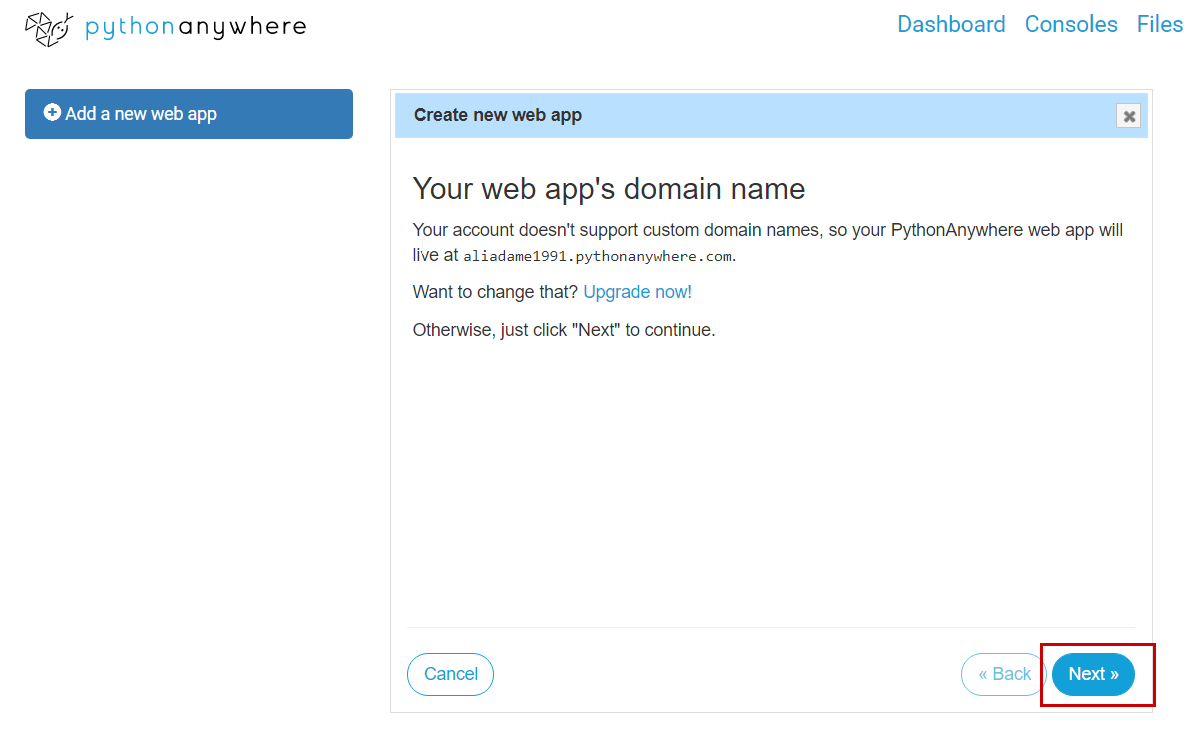
Task: Go to the Consoles page
Action: point(1071,24)
